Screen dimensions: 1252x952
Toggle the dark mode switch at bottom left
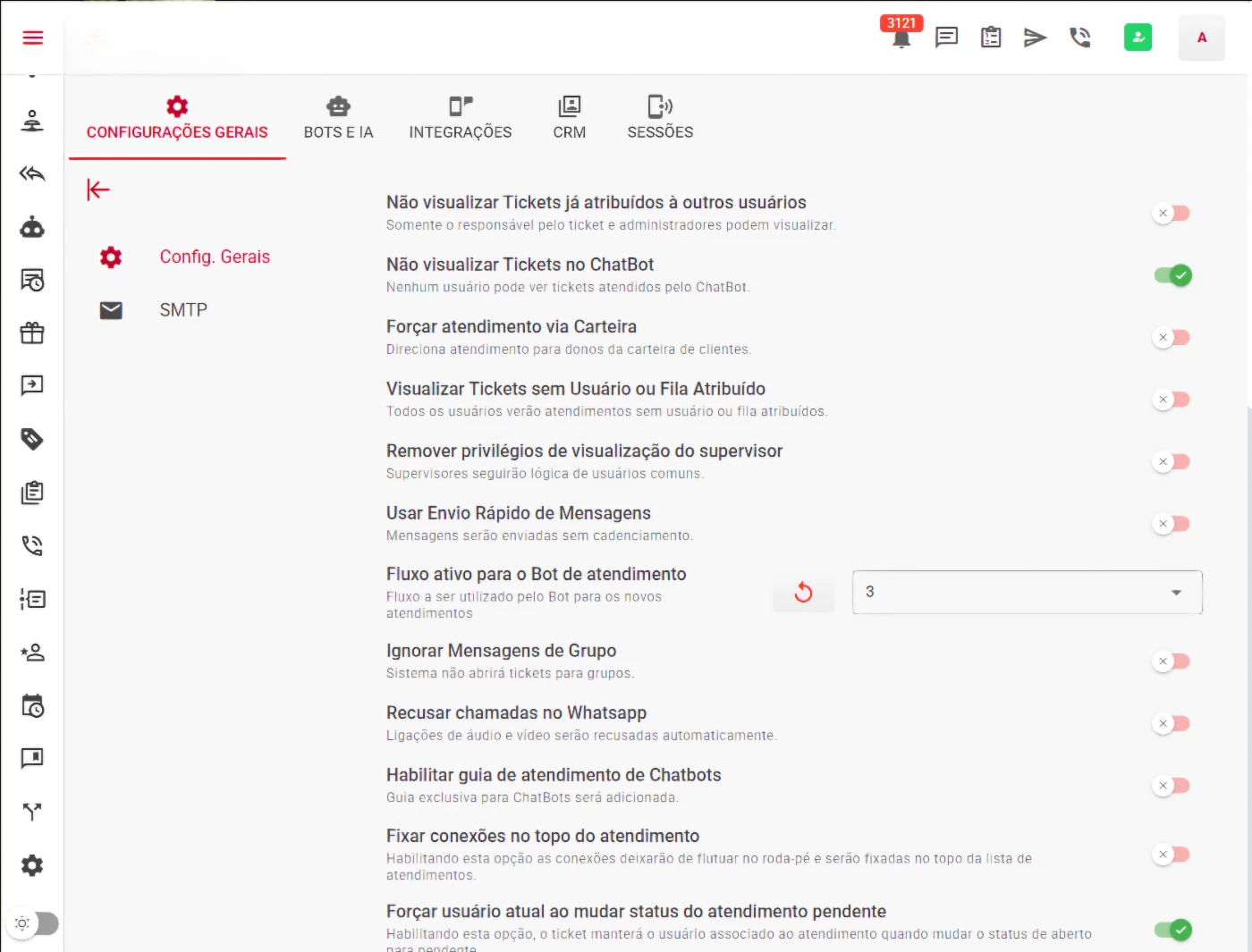tap(32, 923)
